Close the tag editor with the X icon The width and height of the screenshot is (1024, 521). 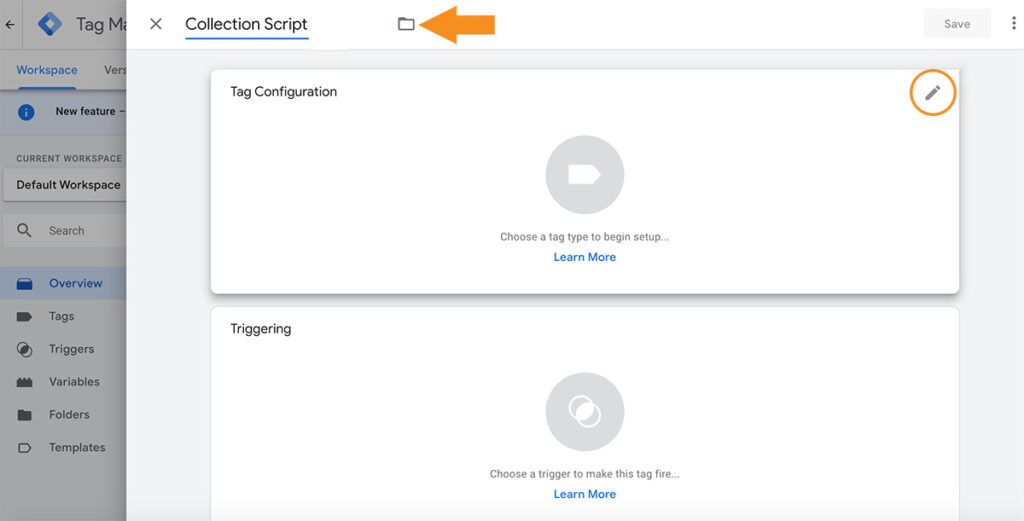[155, 24]
